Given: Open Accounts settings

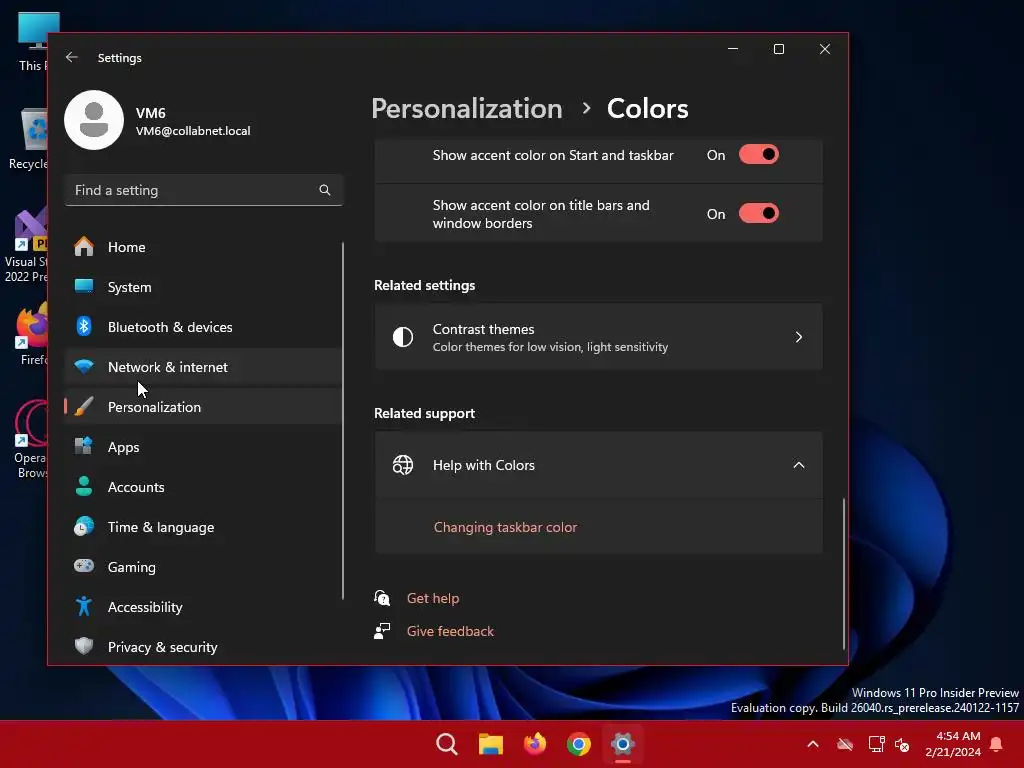Looking at the screenshot, I should click(204, 487).
